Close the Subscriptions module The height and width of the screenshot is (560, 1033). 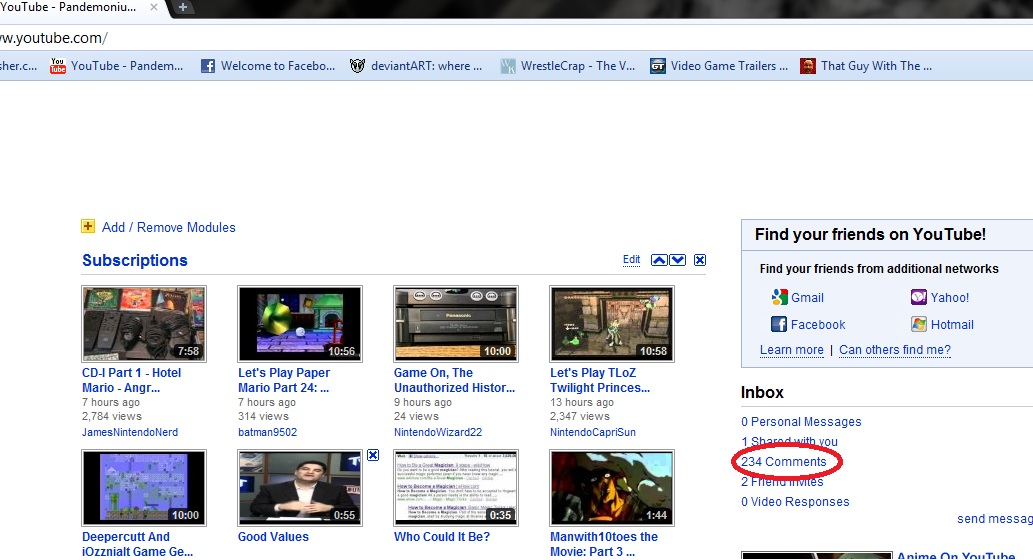(700, 260)
